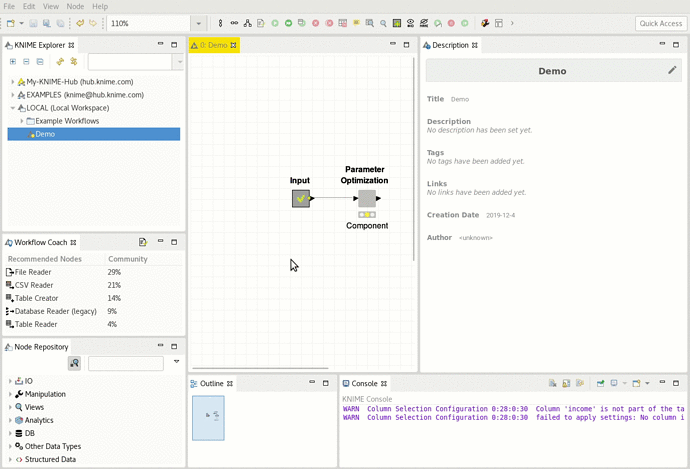Click the Redo arrow icon

click(93, 23)
